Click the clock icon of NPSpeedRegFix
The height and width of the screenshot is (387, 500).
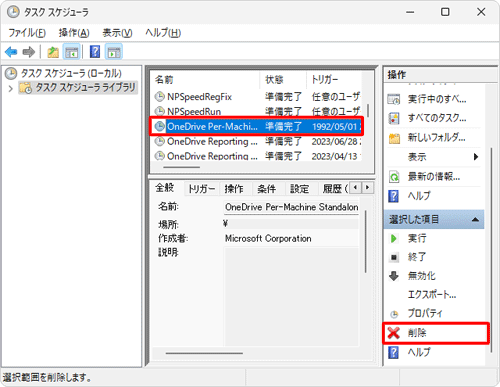[160, 97]
